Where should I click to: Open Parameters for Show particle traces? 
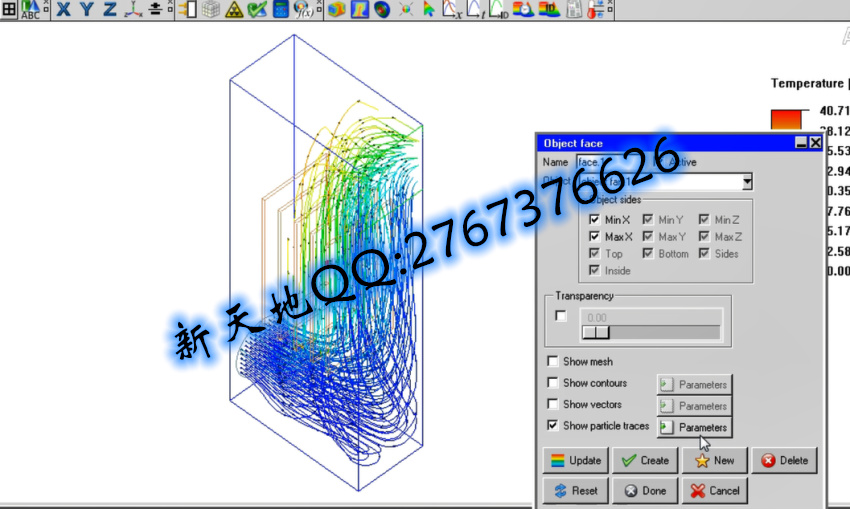pos(694,427)
